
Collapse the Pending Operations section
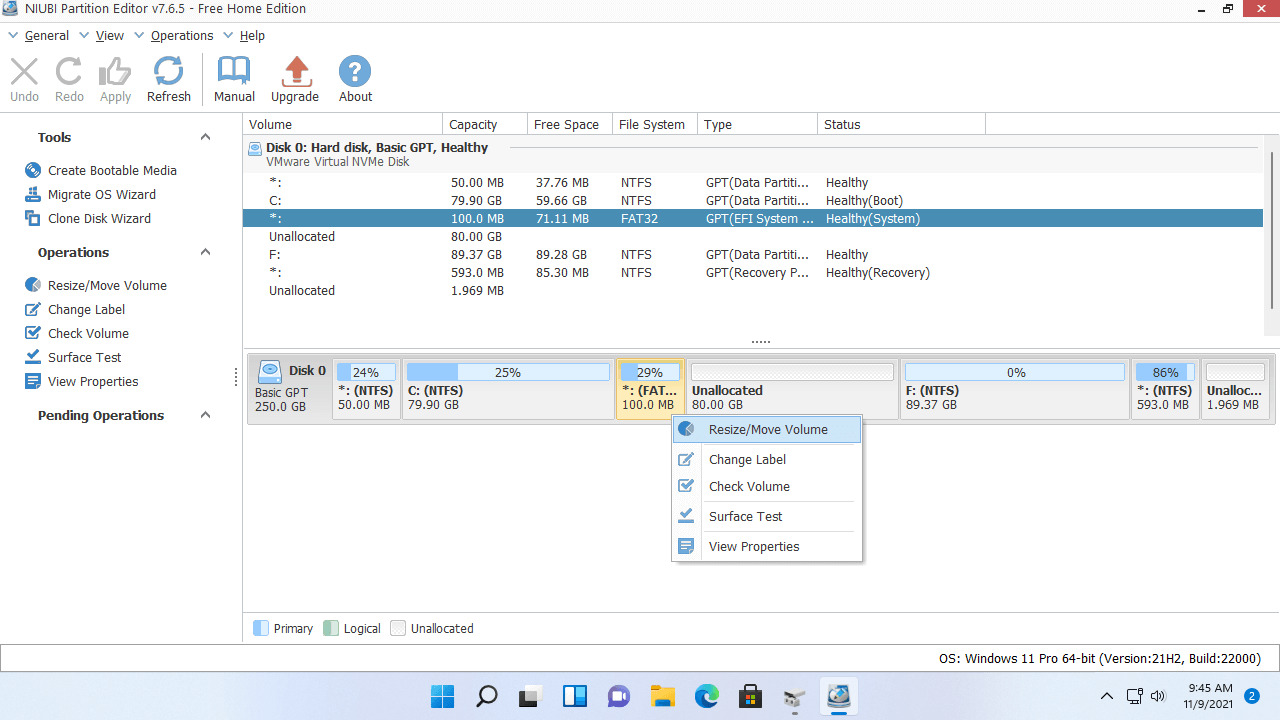pyautogui.click(x=205, y=415)
